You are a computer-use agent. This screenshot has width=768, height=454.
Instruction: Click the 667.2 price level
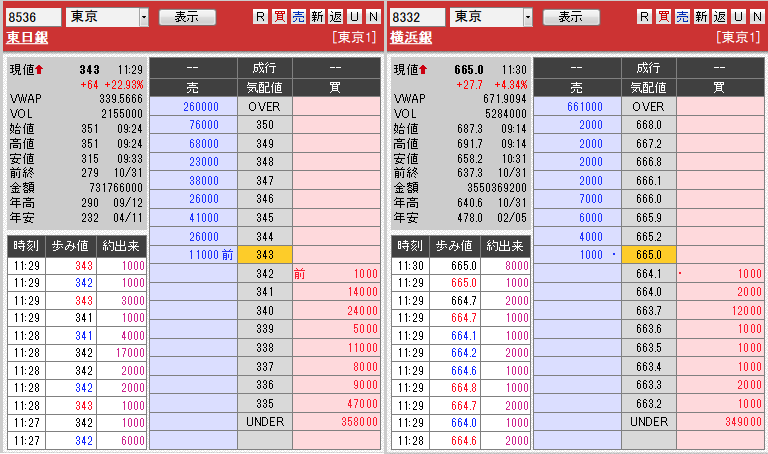pos(649,143)
